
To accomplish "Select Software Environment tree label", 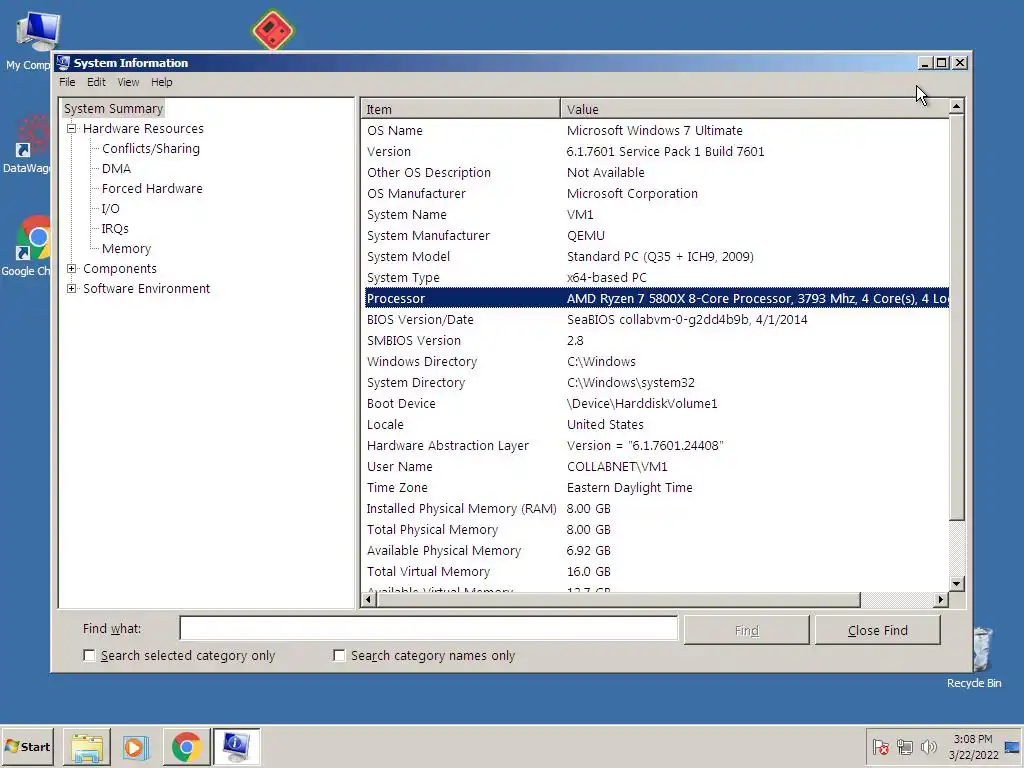I will [146, 289].
